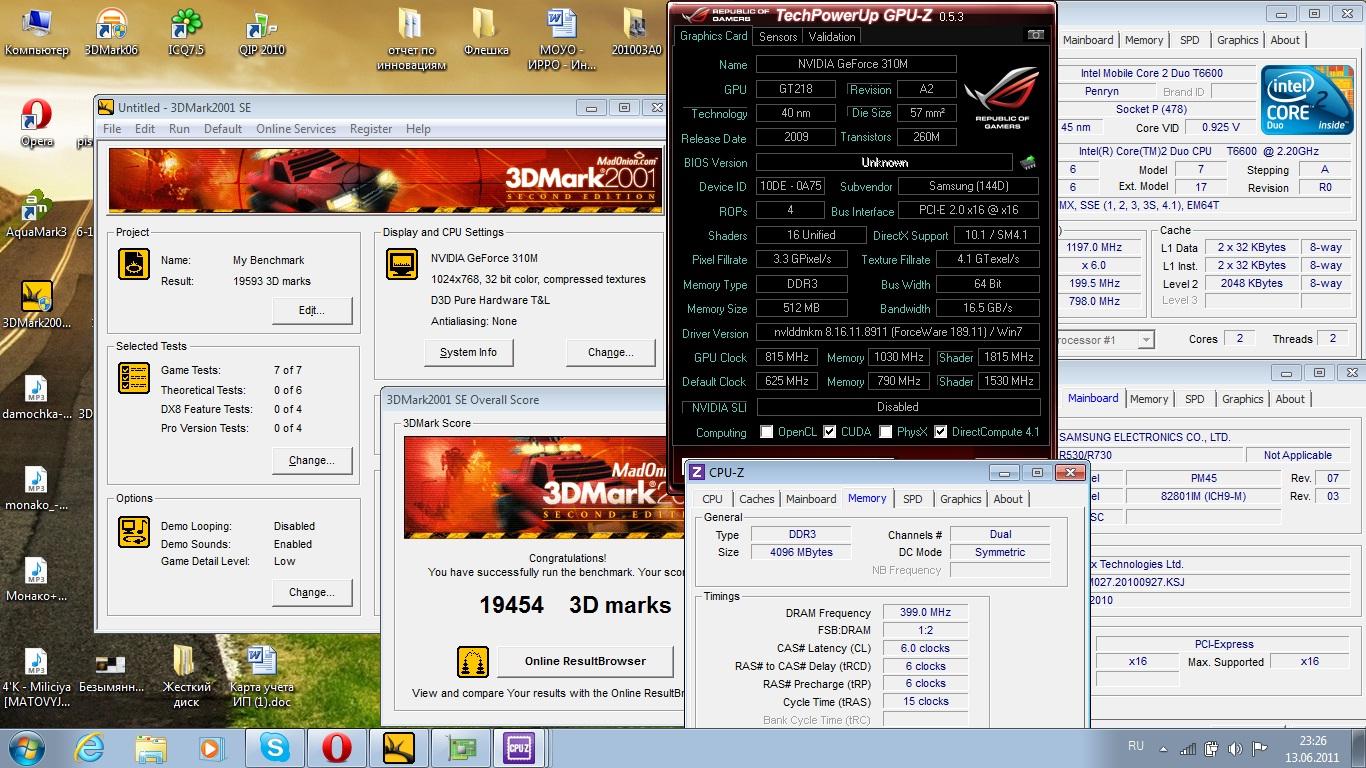Click the checklist icon in Selected Tests
1366x768 pixels.
[134, 378]
